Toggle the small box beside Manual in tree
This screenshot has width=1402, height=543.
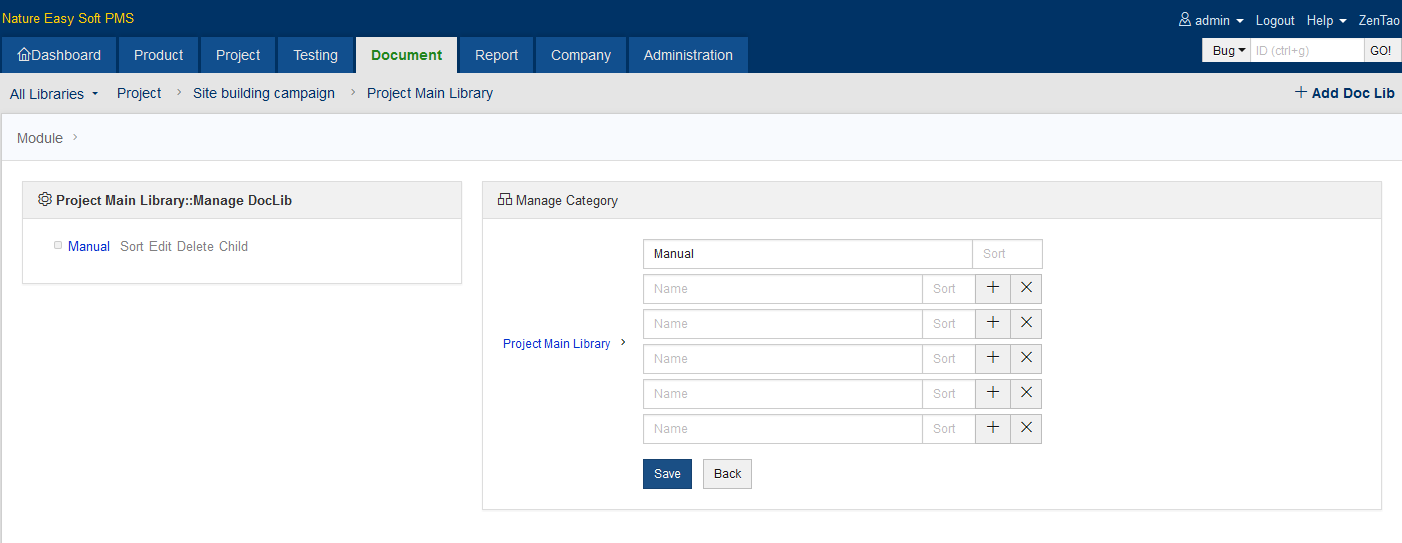[x=58, y=245]
